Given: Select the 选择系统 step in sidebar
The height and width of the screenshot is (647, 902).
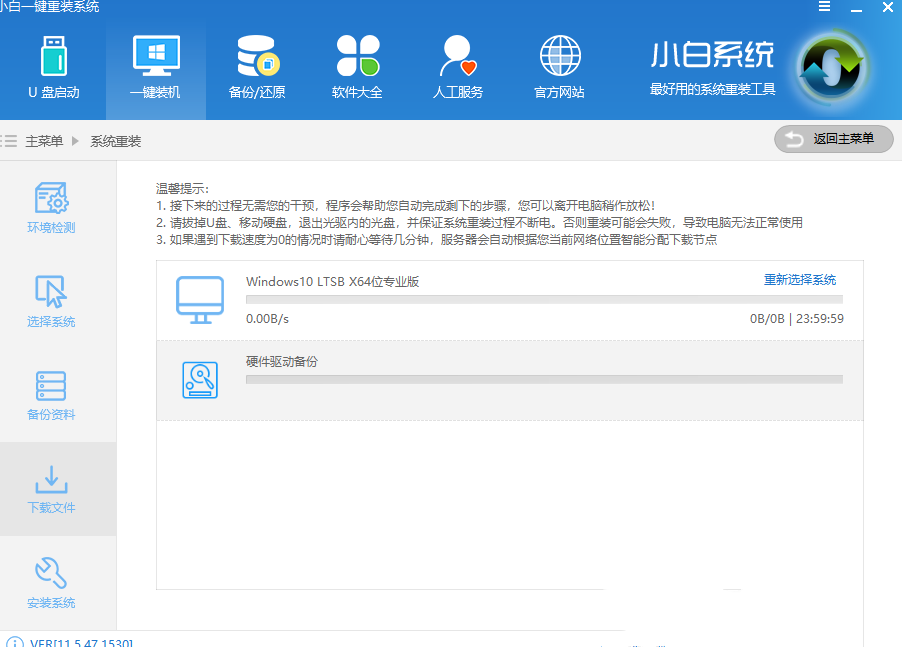Looking at the screenshot, I should tap(51, 301).
